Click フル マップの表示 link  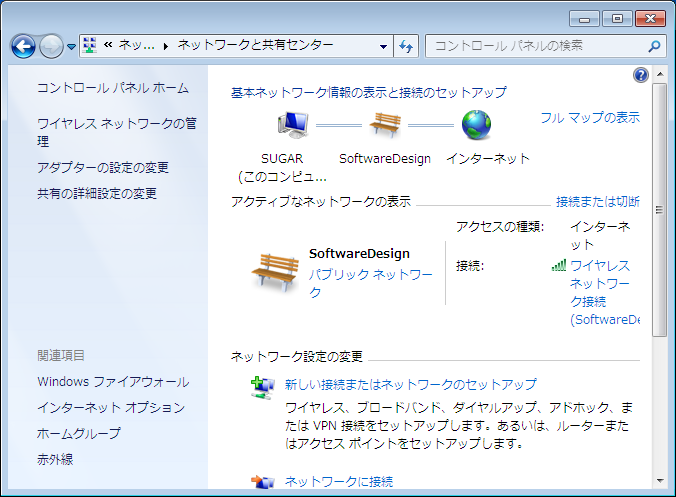(590, 117)
